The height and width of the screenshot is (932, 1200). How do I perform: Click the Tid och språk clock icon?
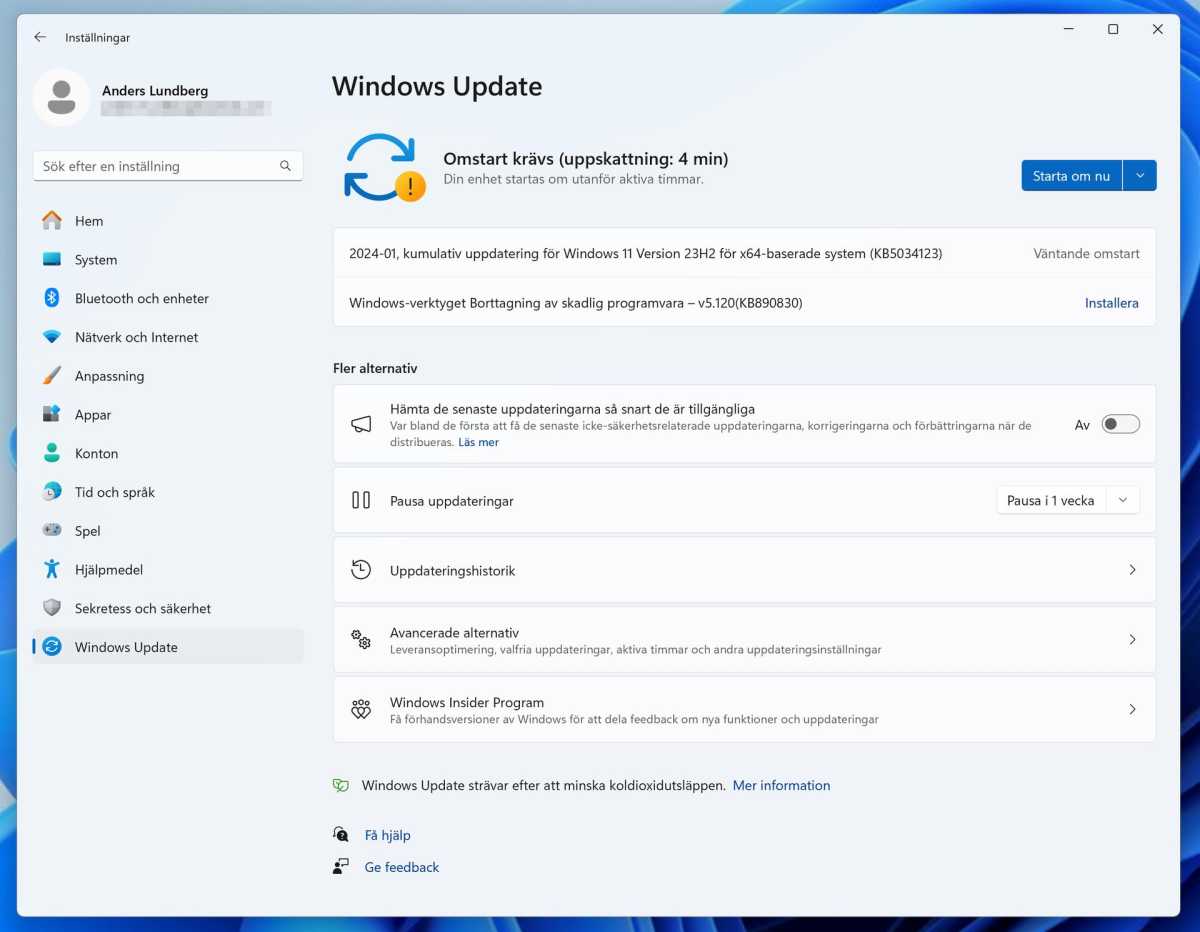tap(52, 492)
